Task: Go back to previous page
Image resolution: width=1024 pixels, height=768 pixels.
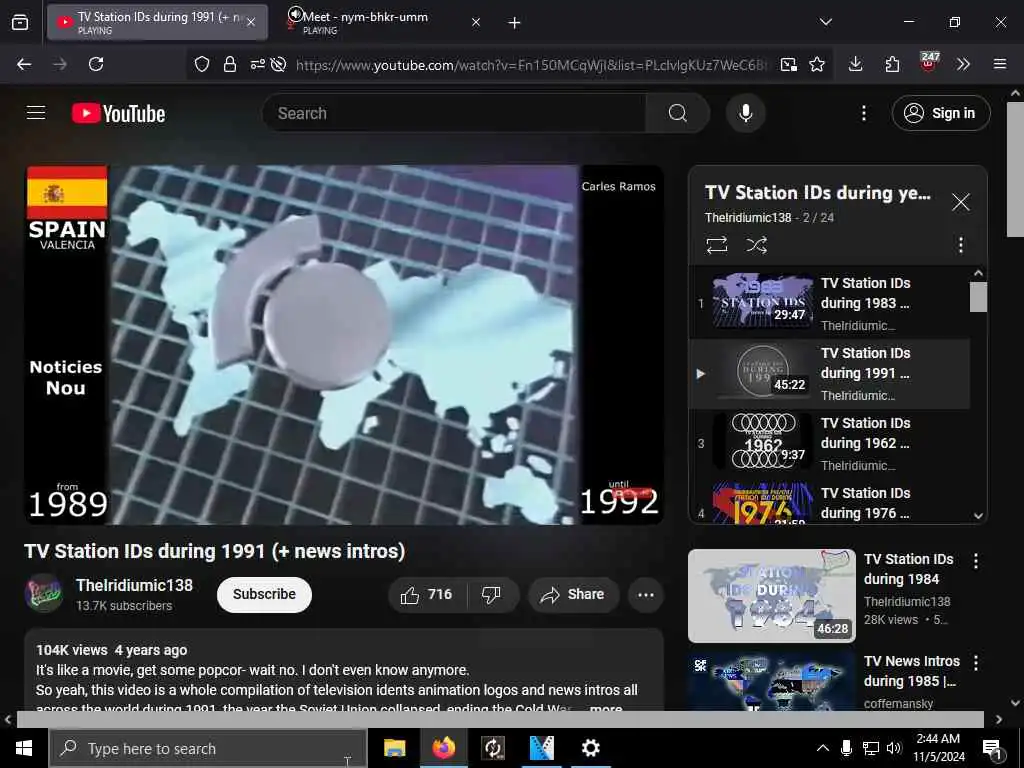Action: [24, 64]
